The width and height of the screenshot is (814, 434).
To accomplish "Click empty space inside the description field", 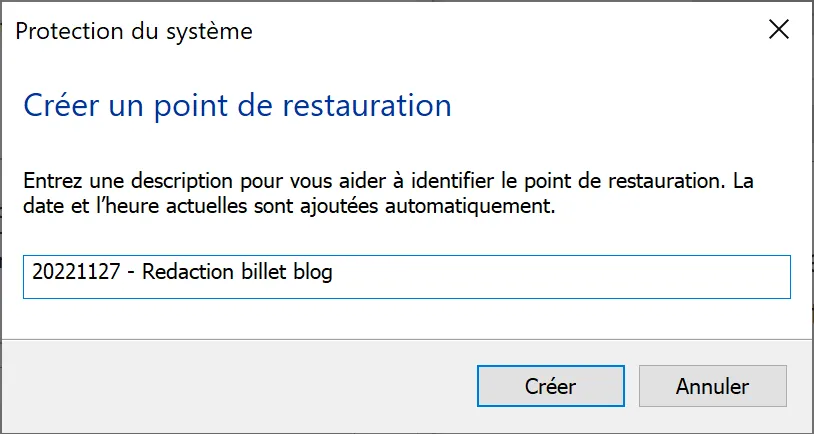I will 561,277.
